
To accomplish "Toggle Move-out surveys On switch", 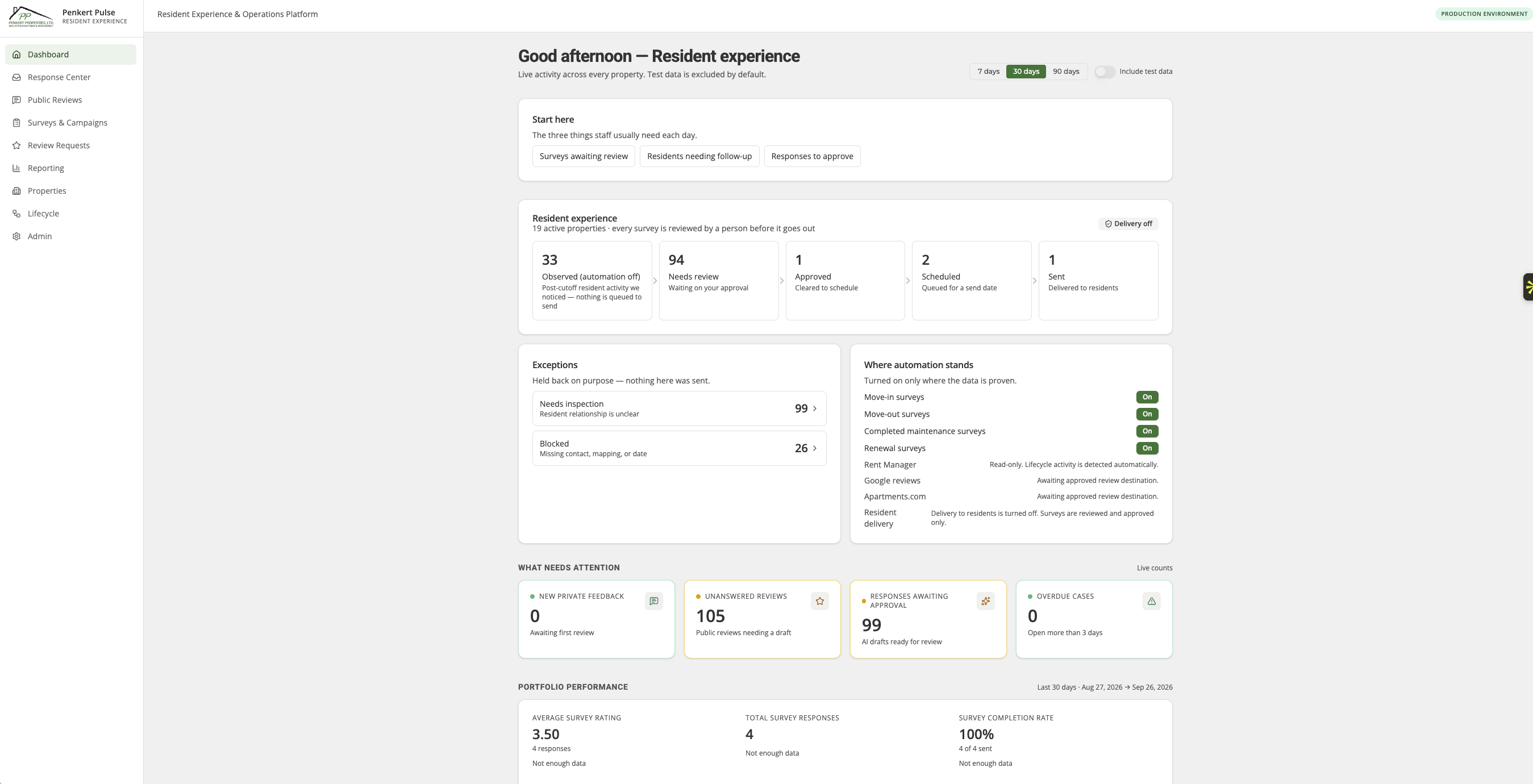I will coord(1147,414).
